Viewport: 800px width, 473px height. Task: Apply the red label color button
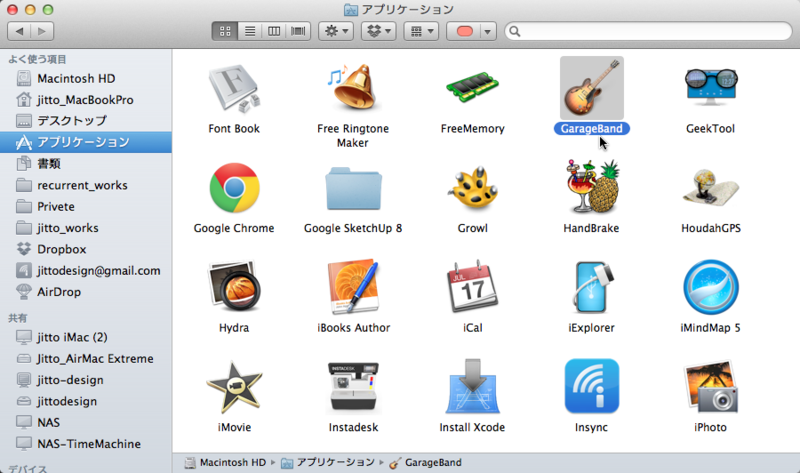click(464, 31)
